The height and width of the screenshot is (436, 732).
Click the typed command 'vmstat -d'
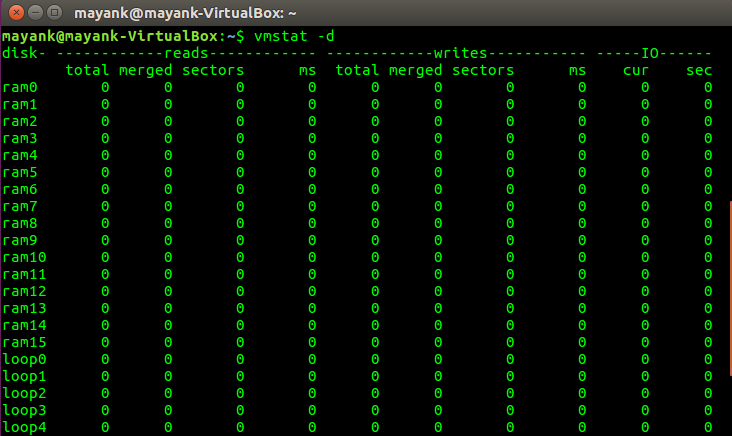pos(294,36)
